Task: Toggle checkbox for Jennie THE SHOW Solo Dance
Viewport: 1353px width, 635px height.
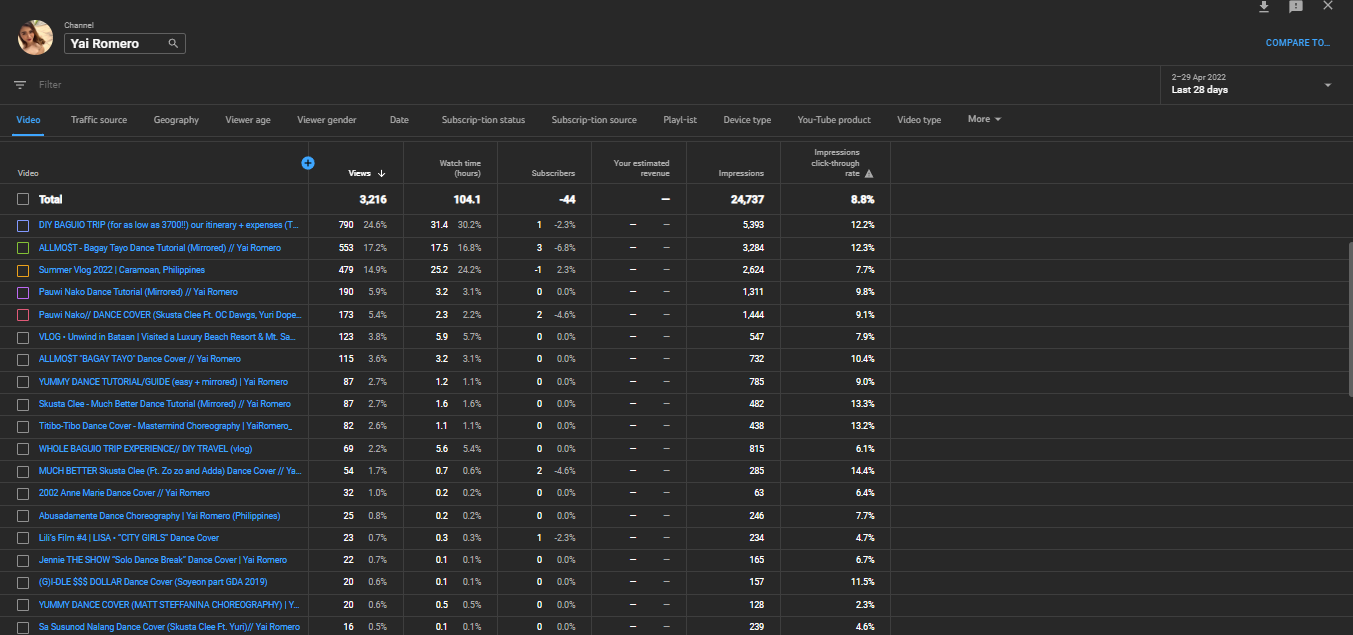Action: [x=23, y=560]
